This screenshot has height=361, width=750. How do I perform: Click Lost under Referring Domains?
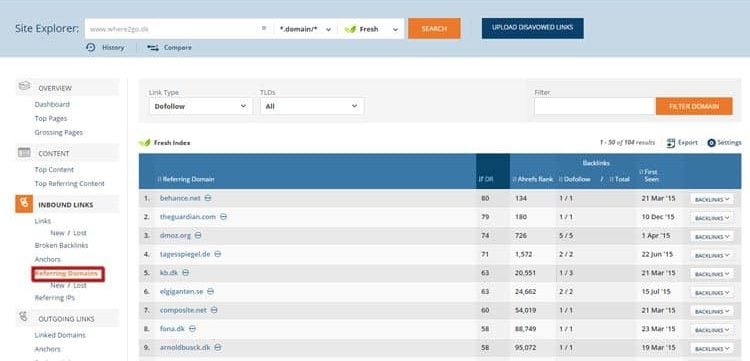tap(80, 285)
